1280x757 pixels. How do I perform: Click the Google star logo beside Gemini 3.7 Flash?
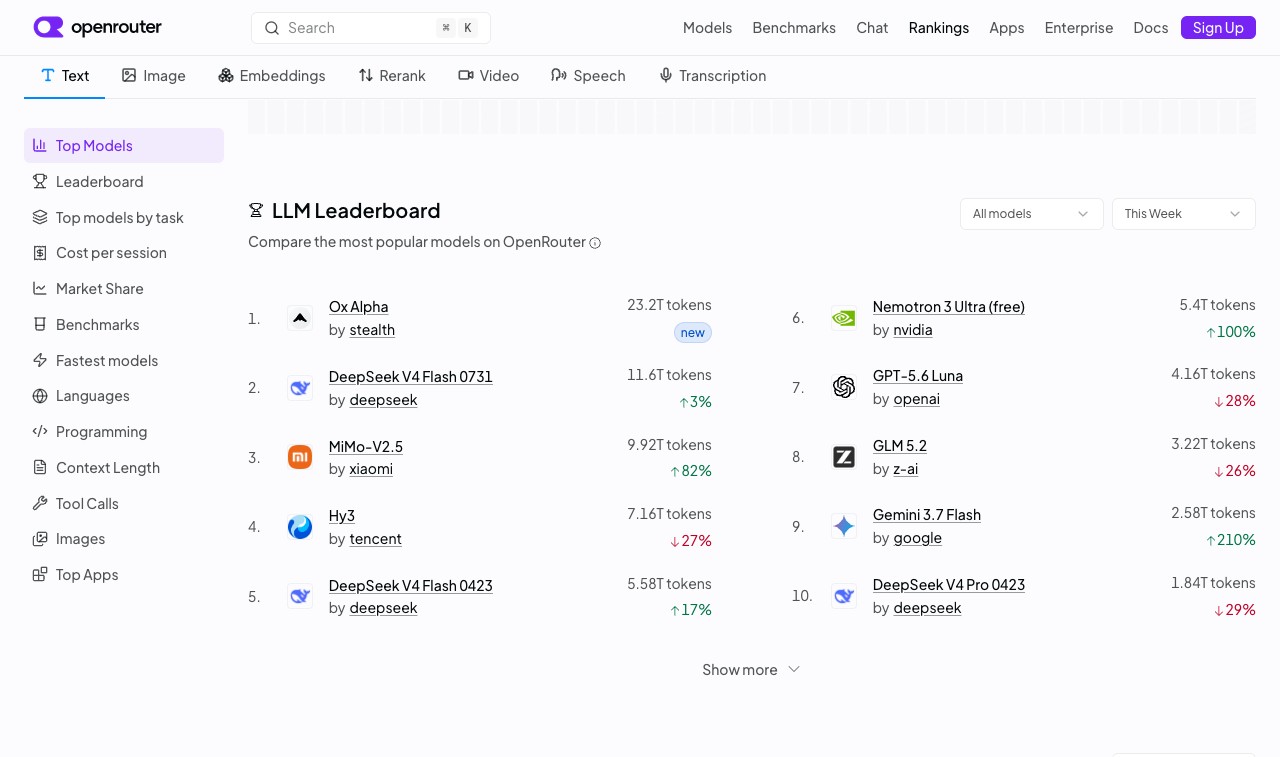tap(844, 526)
